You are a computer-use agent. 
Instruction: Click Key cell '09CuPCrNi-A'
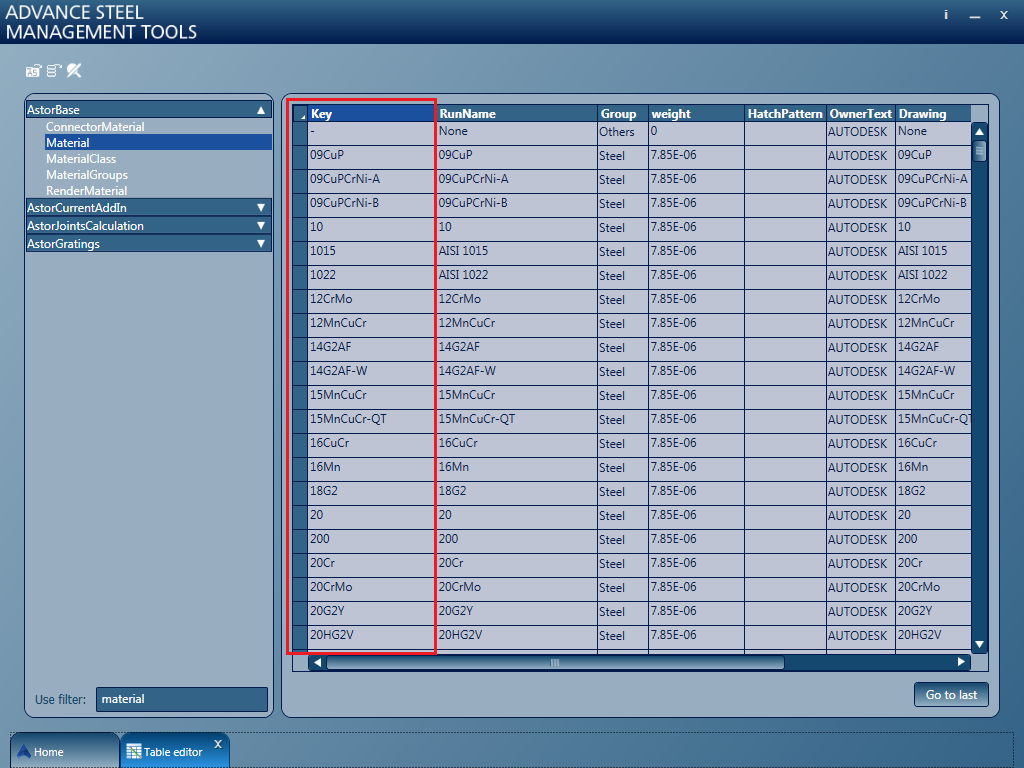click(372, 181)
